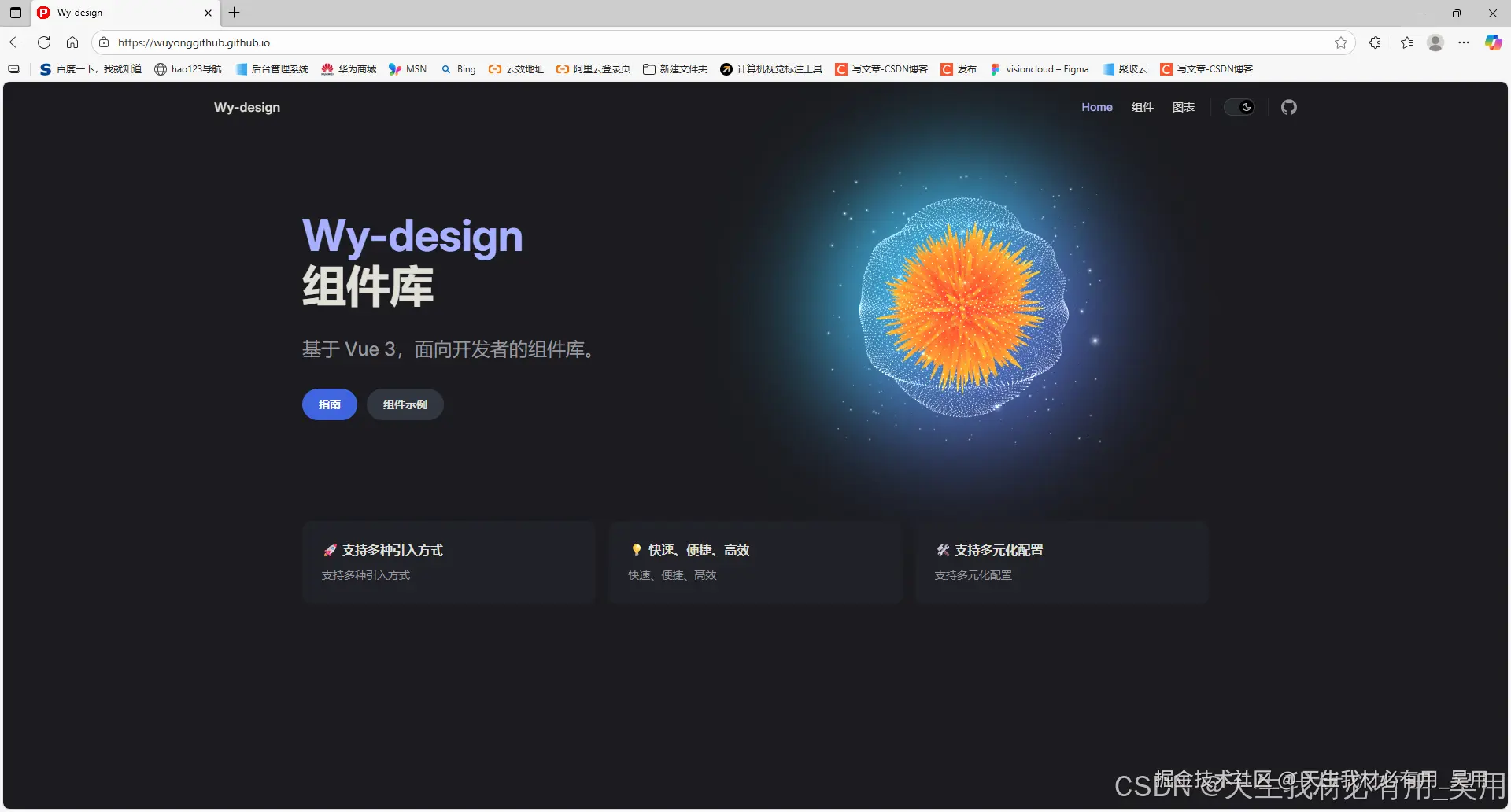Open the 支持多元化配置 feature card

[x=1062, y=562]
